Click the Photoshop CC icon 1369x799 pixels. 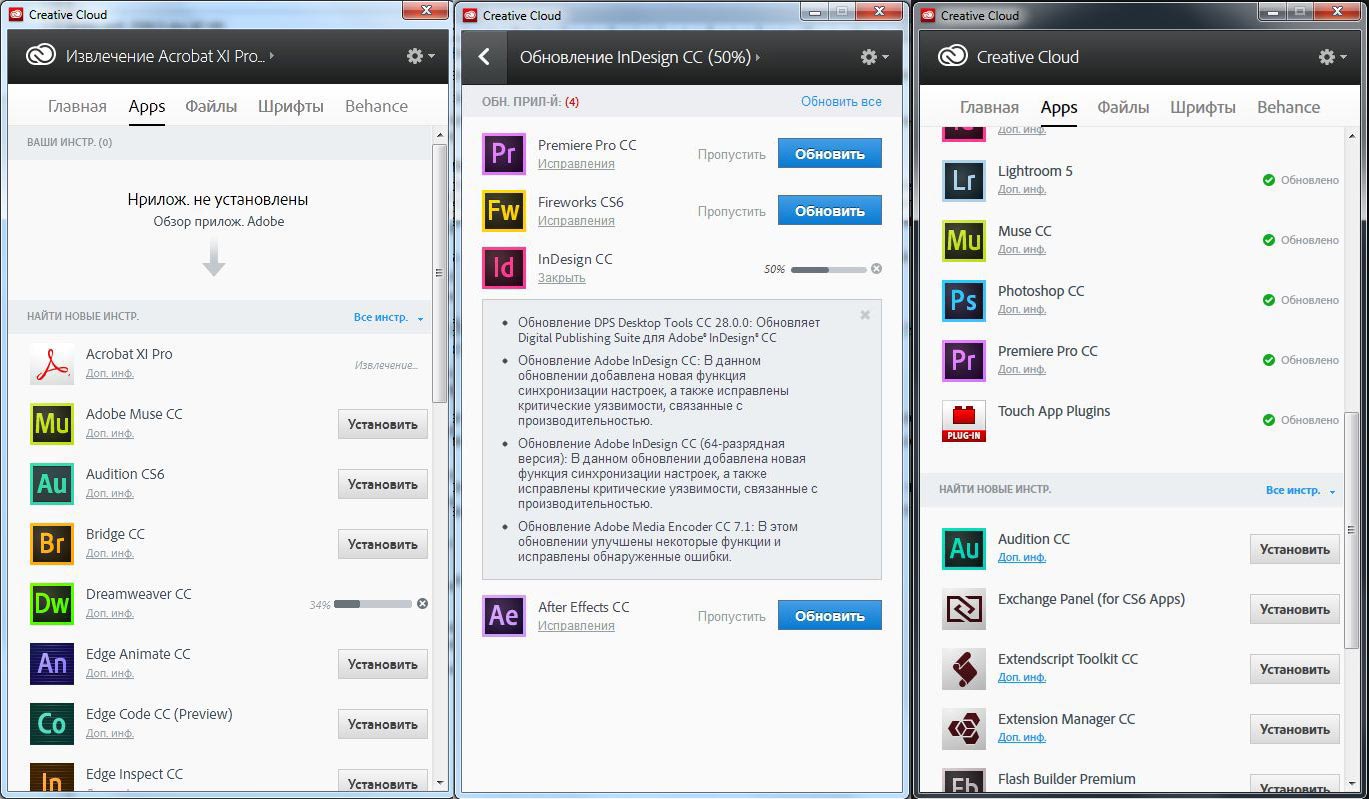(x=964, y=300)
